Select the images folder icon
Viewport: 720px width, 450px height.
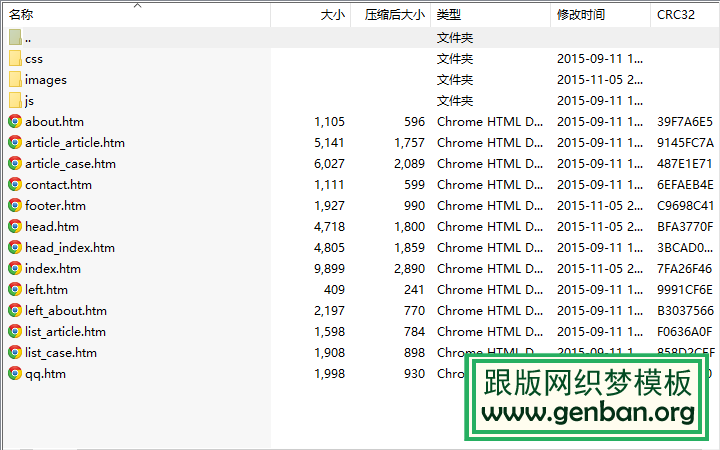point(15,79)
